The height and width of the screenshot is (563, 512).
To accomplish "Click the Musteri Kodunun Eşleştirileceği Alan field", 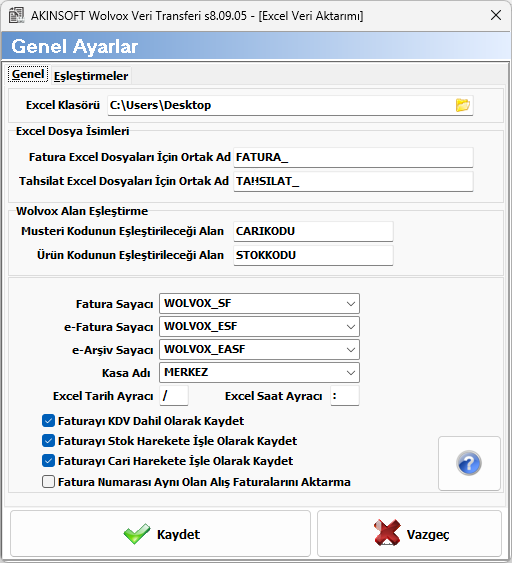I will coord(313,231).
